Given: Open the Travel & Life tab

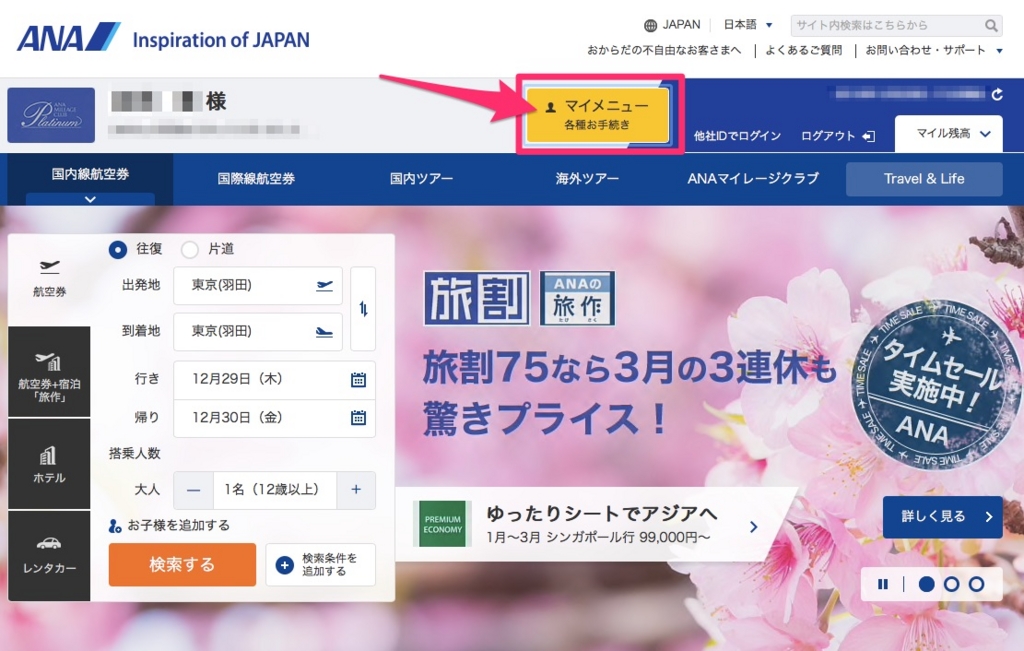Looking at the screenshot, I should (924, 179).
